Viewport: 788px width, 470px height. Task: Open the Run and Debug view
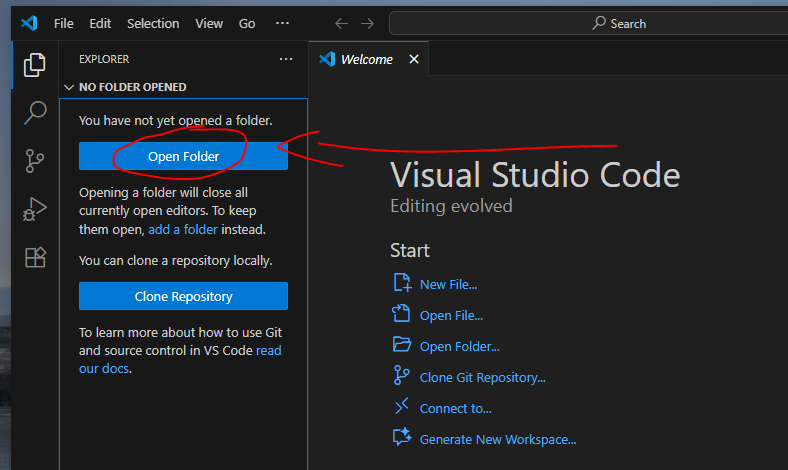tap(35, 209)
